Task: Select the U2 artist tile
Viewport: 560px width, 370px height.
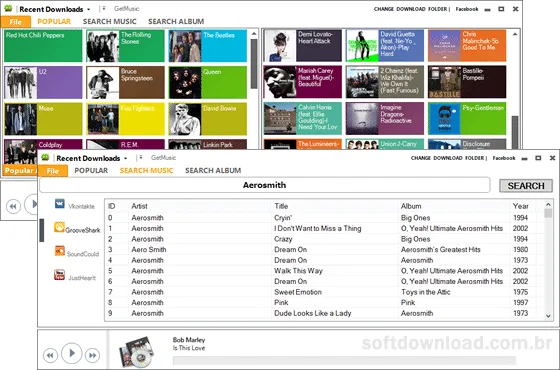Action: coord(43,82)
